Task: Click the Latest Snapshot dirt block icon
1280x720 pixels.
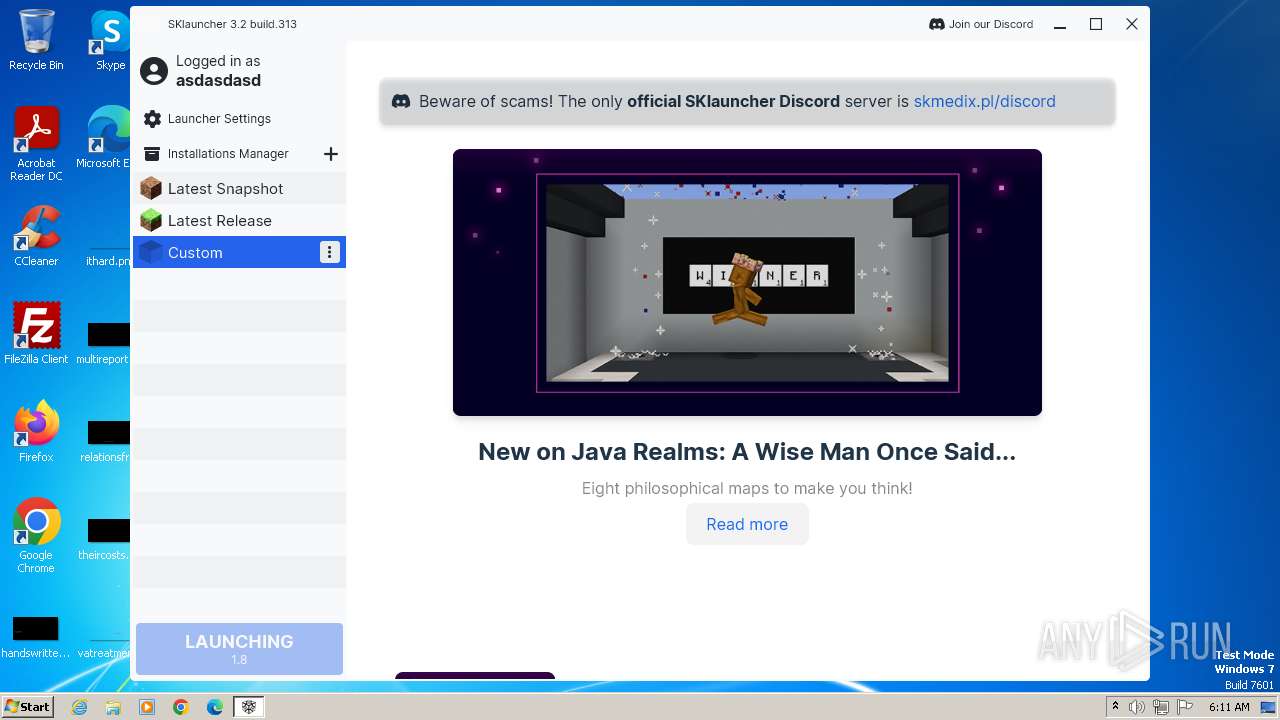Action: point(151,188)
